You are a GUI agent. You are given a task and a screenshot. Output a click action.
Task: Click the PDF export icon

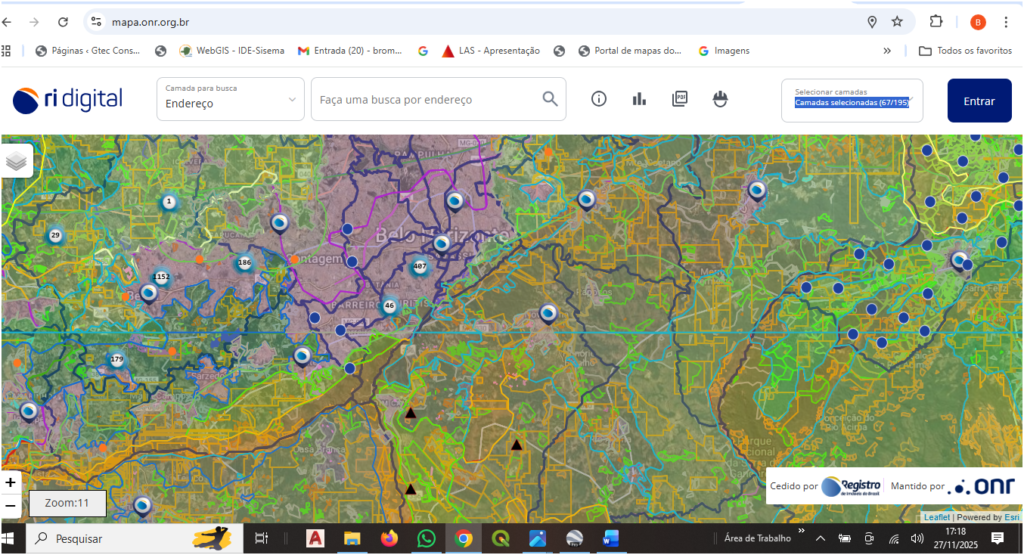click(x=680, y=99)
